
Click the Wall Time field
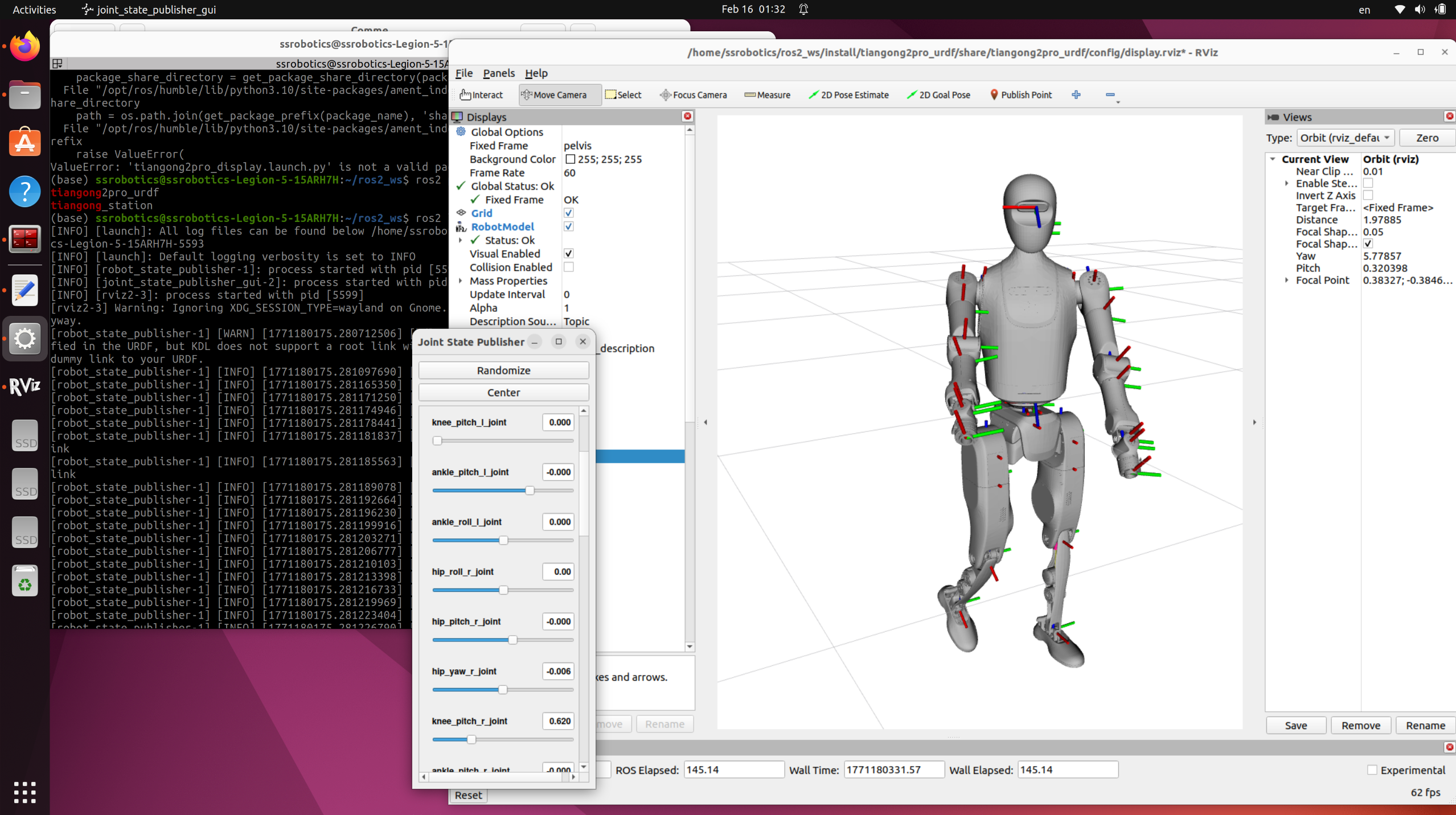[x=893, y=770]
